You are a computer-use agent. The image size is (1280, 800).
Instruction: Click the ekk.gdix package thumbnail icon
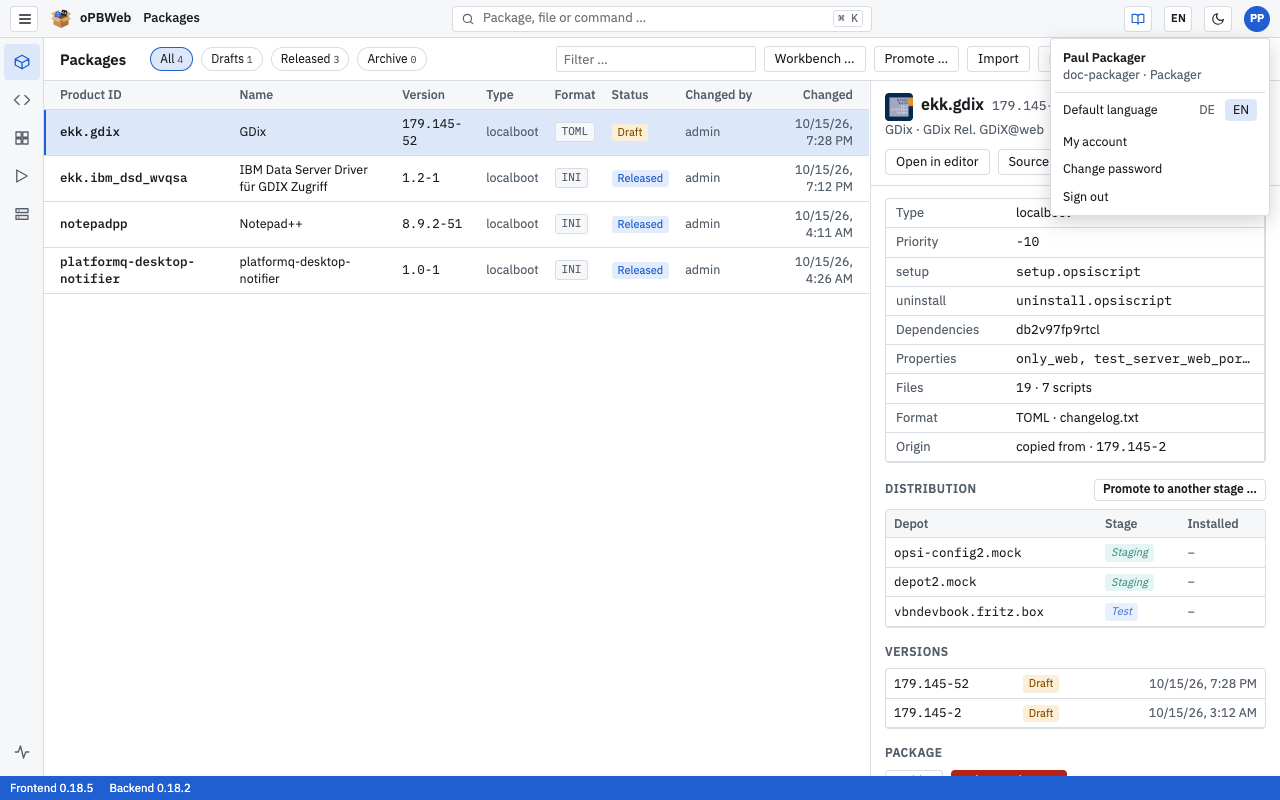click(x=899, y=107)
